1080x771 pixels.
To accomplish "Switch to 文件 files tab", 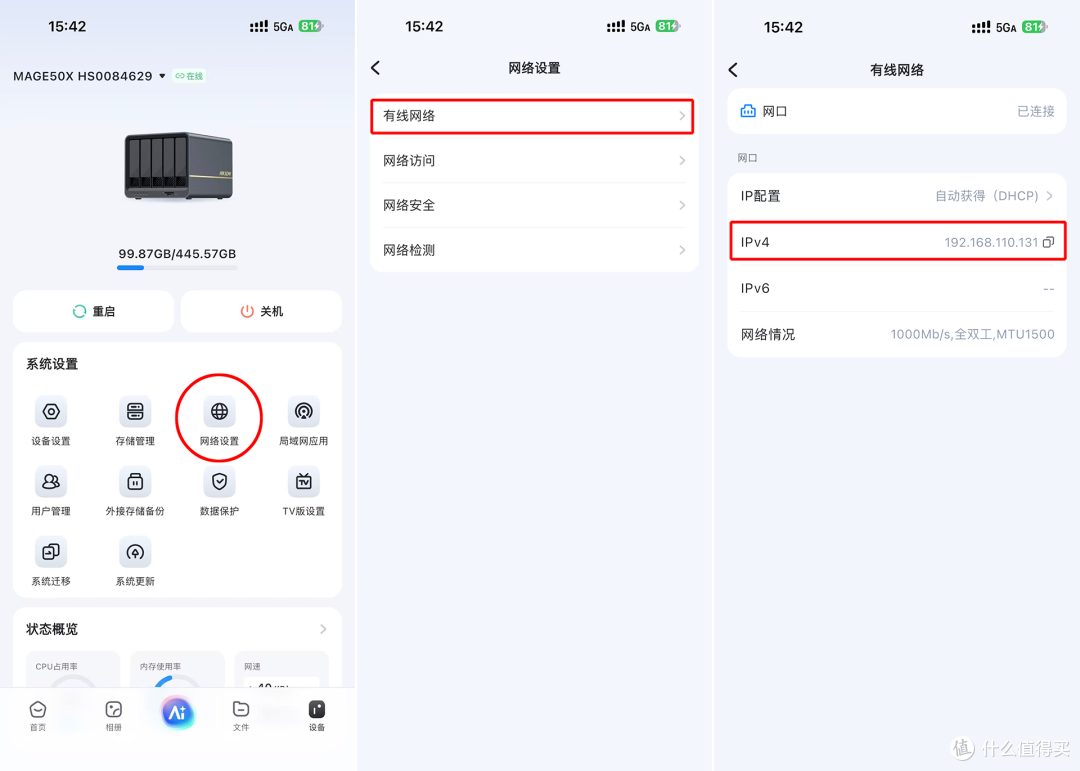I will tap(241, 716).
